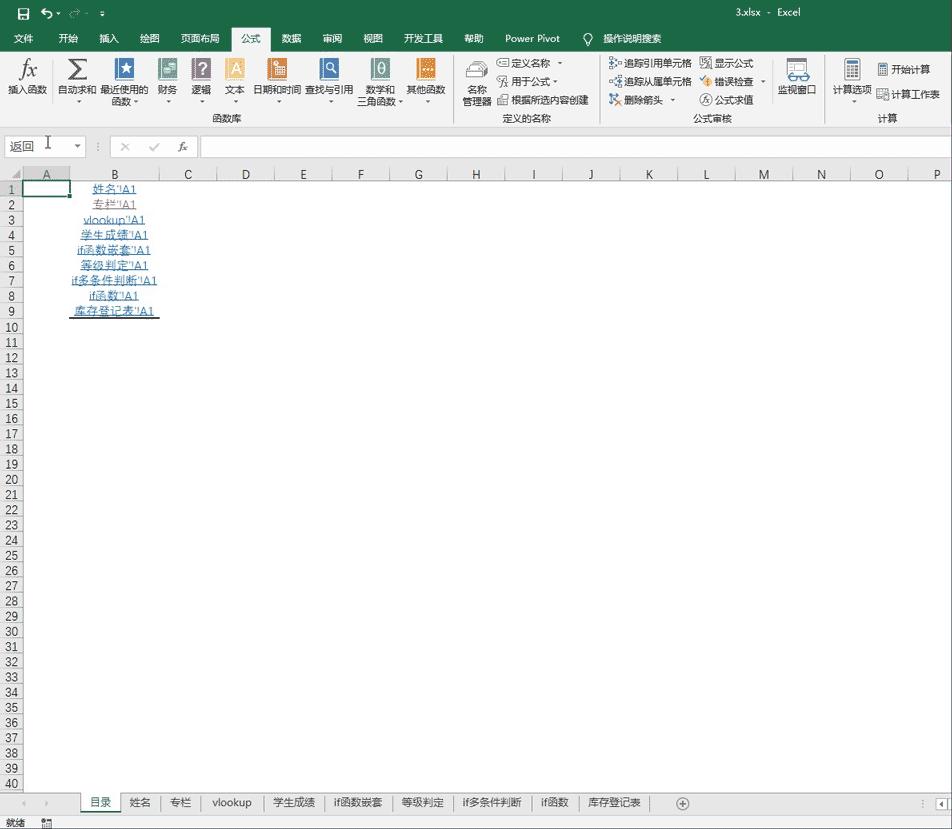Follow the 库存登记表'!A1 link
This screenshot has width=952, height=829.
114,311
